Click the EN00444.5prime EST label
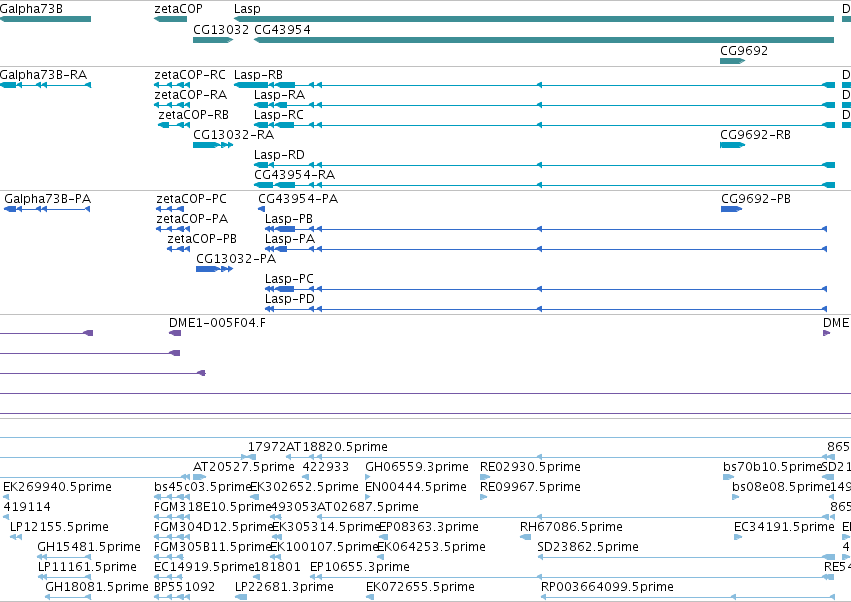The width and height of the screenshot is (851, 602). pos(416,487)
